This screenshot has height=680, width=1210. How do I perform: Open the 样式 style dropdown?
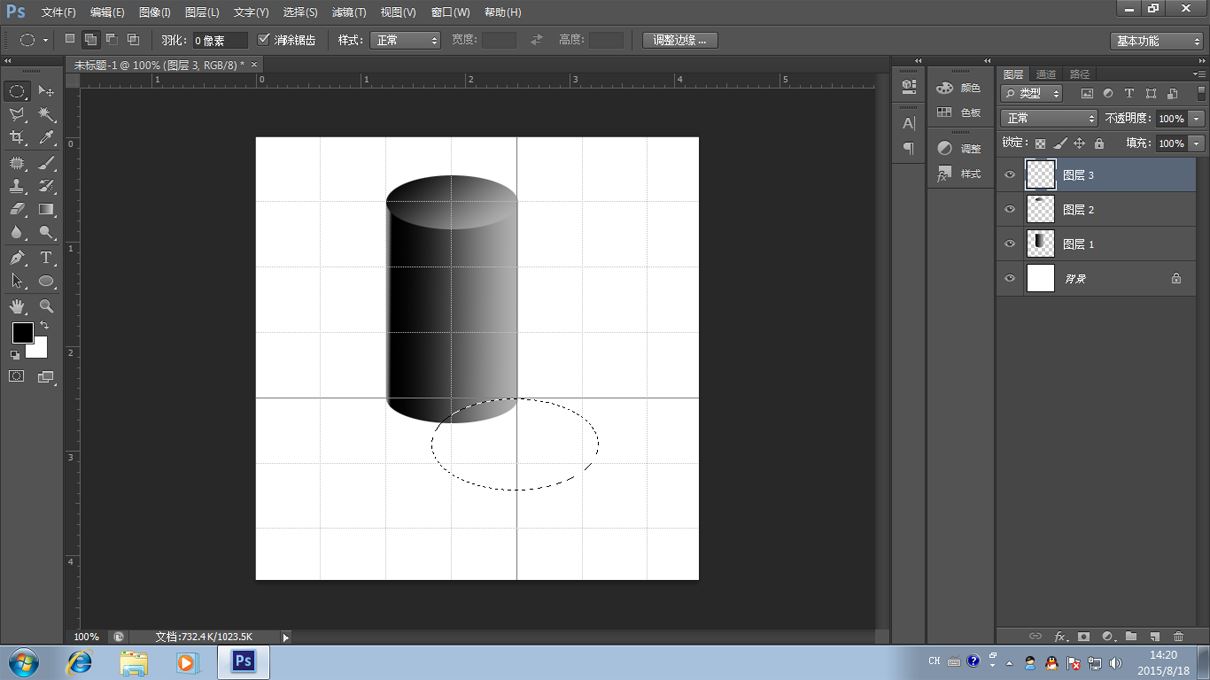[x=405, y=40]
